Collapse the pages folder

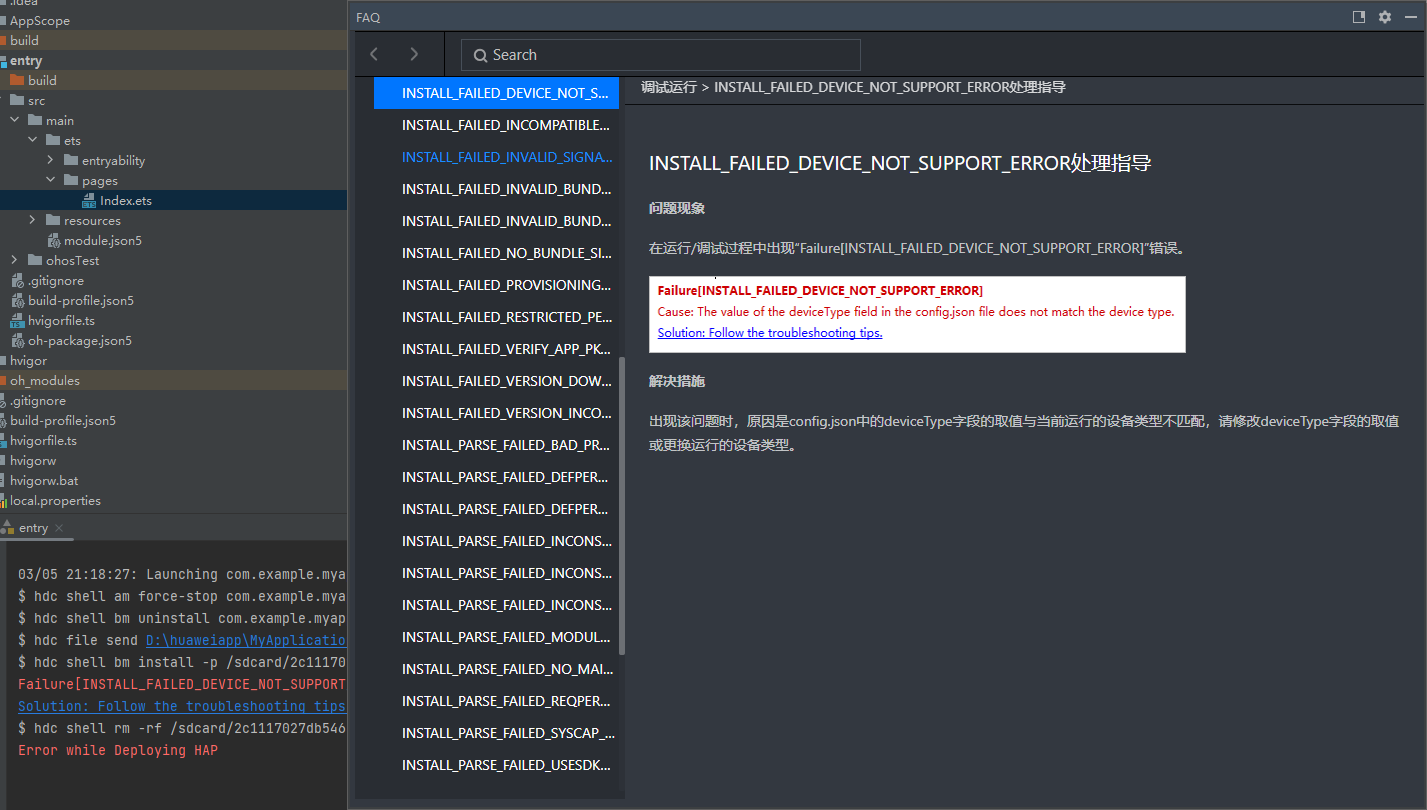pyautogui.click(x=51, y=180)
